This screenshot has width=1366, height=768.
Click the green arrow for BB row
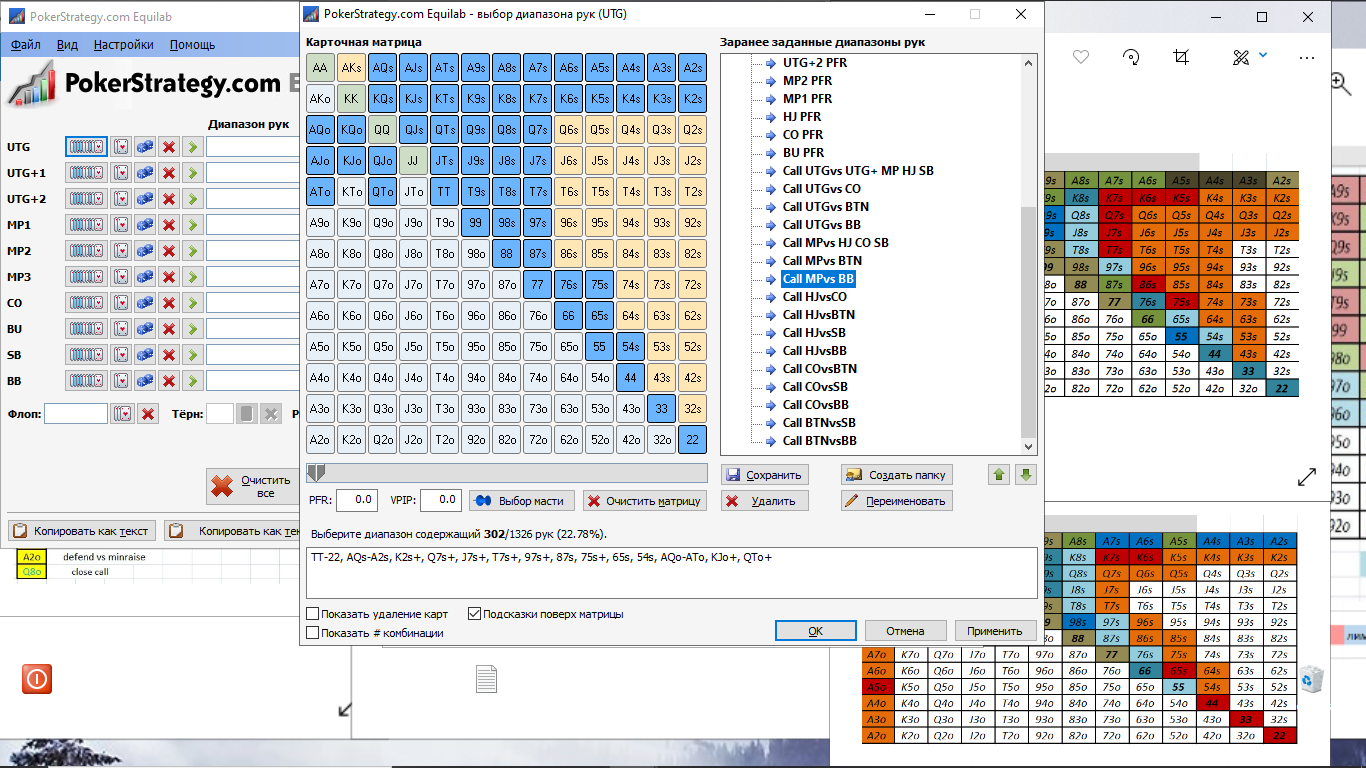pos(193,381)
